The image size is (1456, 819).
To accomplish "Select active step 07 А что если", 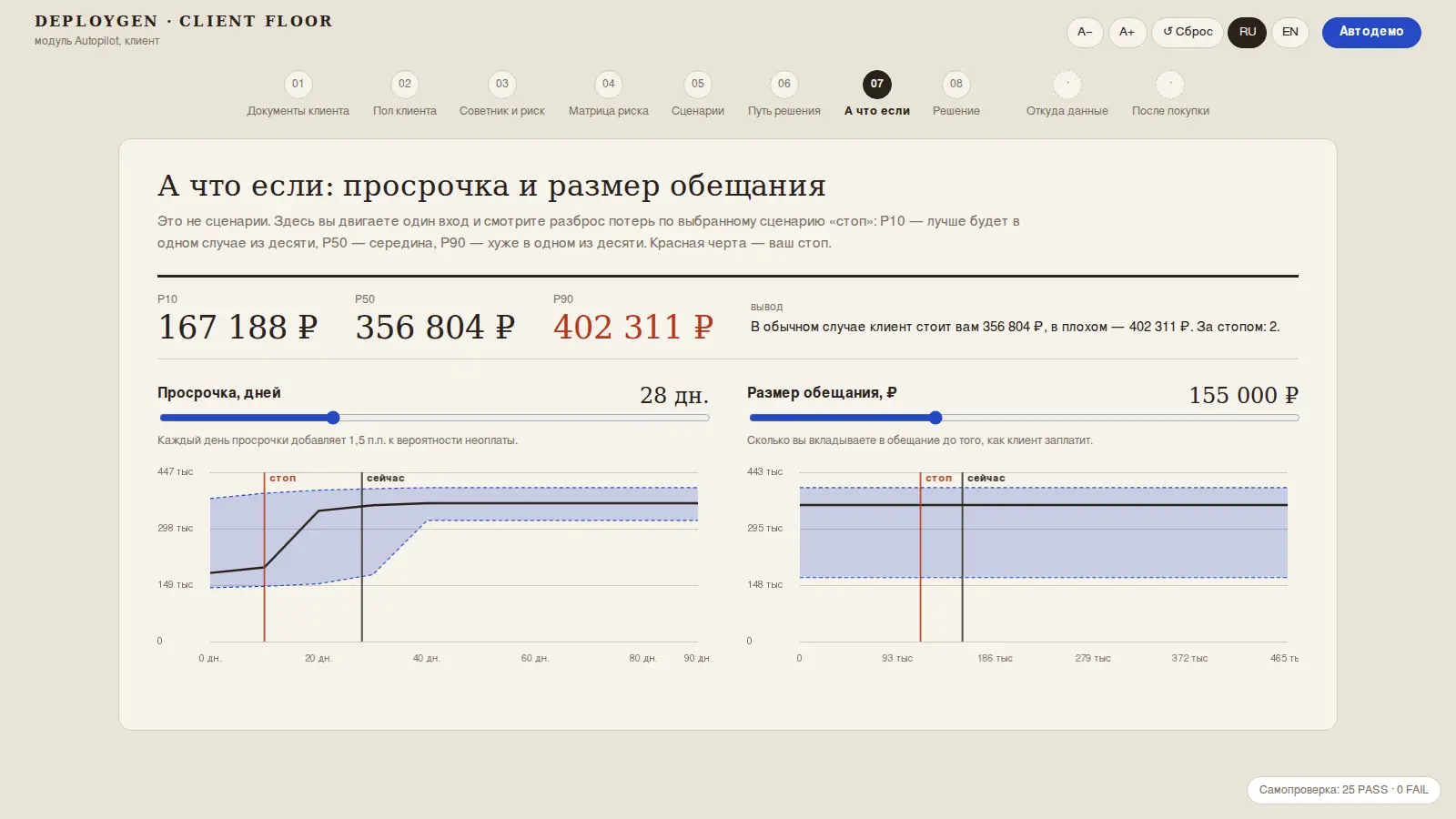I will [x=876, y=95].
